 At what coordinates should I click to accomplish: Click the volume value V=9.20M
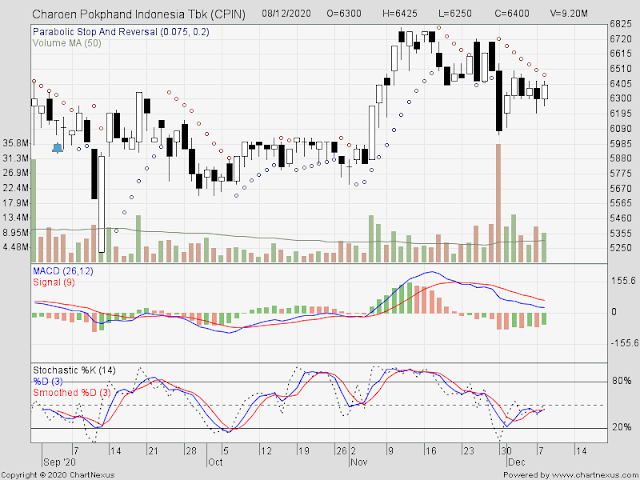coord(569,13)
